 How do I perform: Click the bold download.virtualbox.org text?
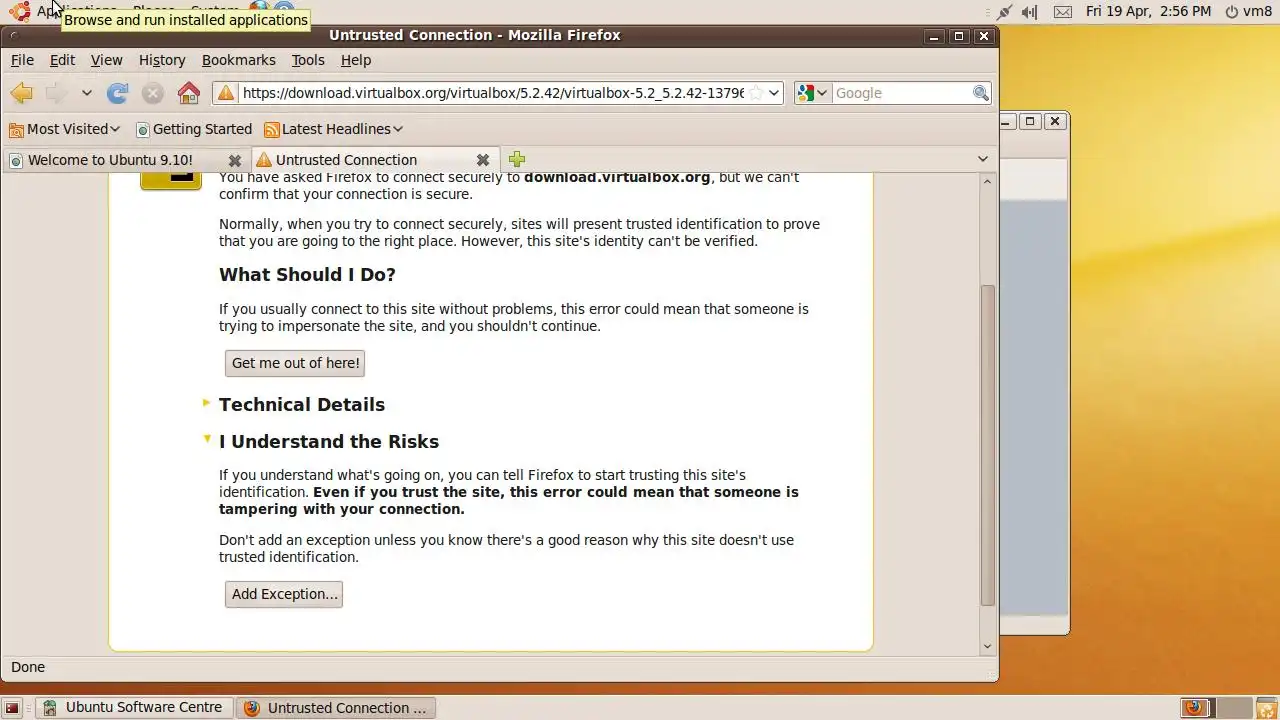[617, 177]
